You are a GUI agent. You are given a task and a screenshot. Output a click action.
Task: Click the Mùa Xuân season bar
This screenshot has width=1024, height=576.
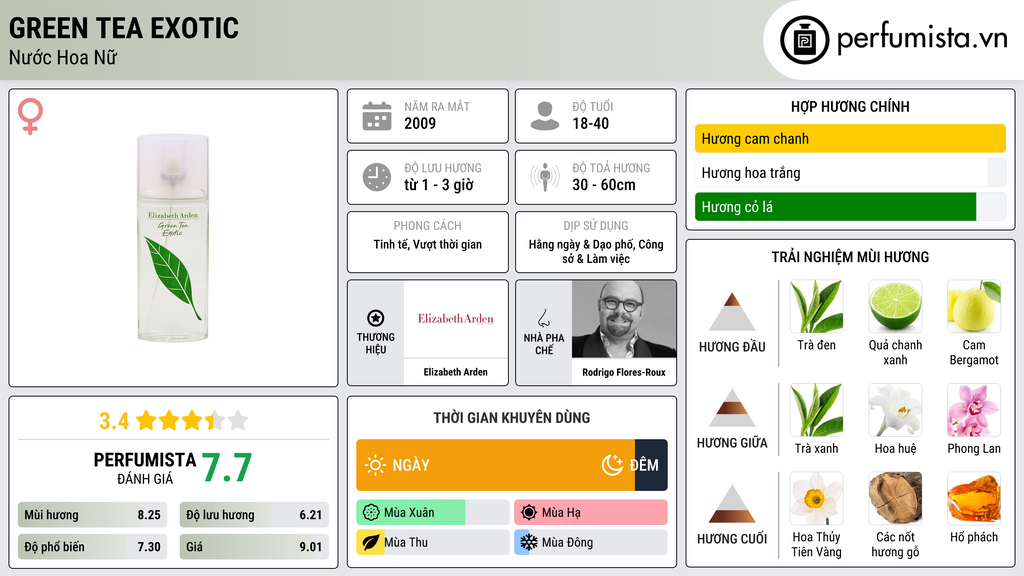[x=433, y=513]
